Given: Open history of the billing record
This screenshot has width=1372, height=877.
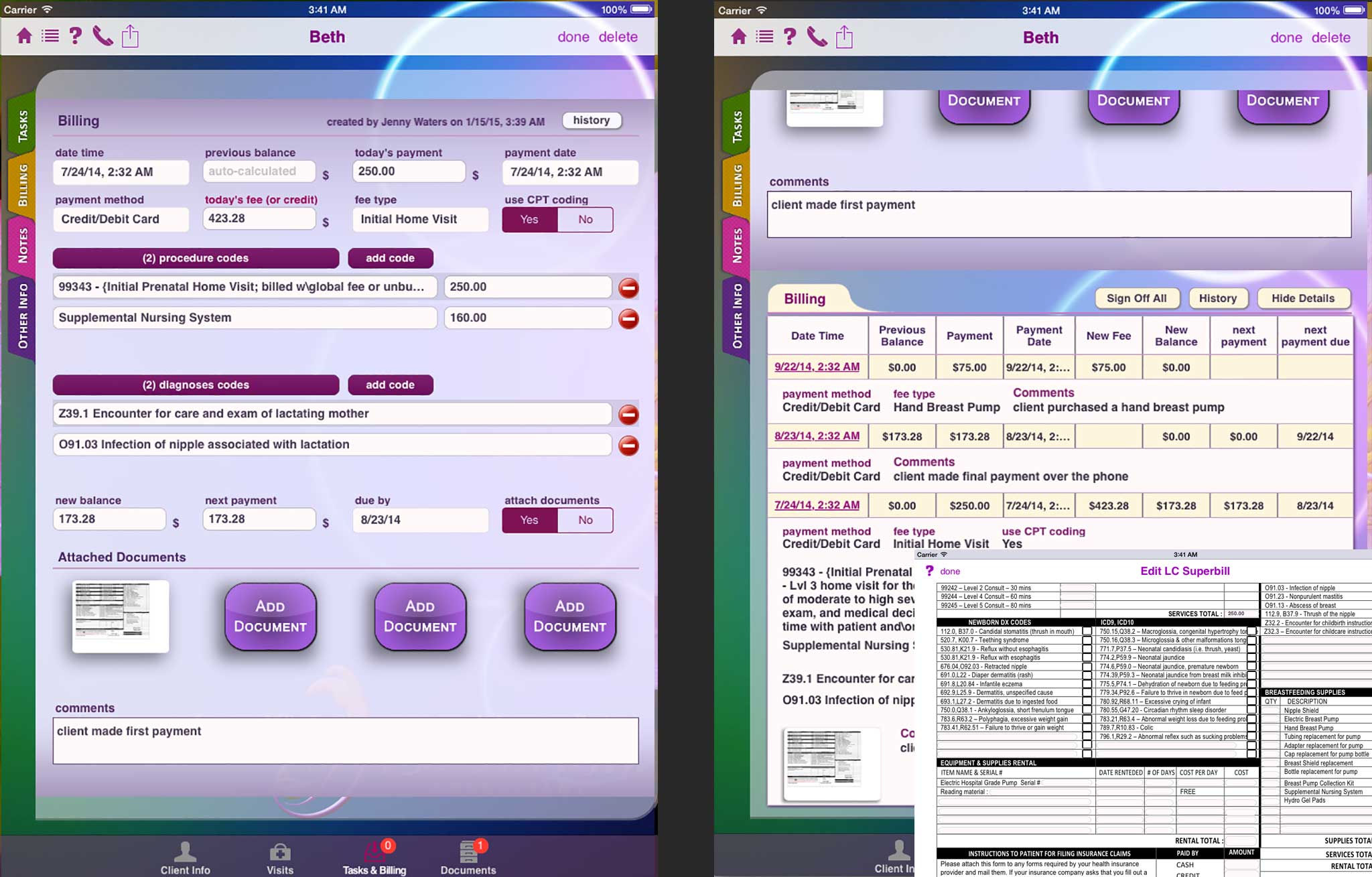Looking at the screenshot, I should pyautogui.click(x=592, y=120).
